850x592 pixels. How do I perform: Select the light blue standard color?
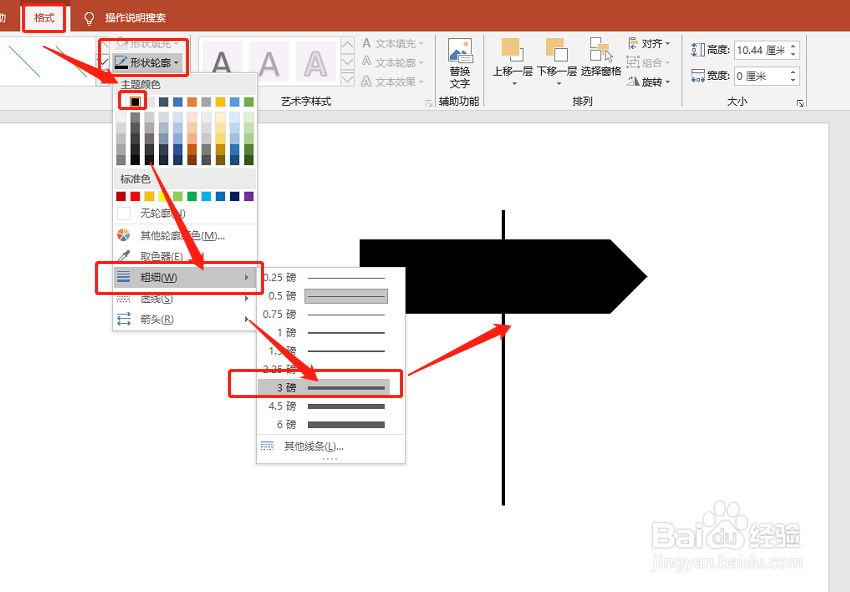pos(206,196)
